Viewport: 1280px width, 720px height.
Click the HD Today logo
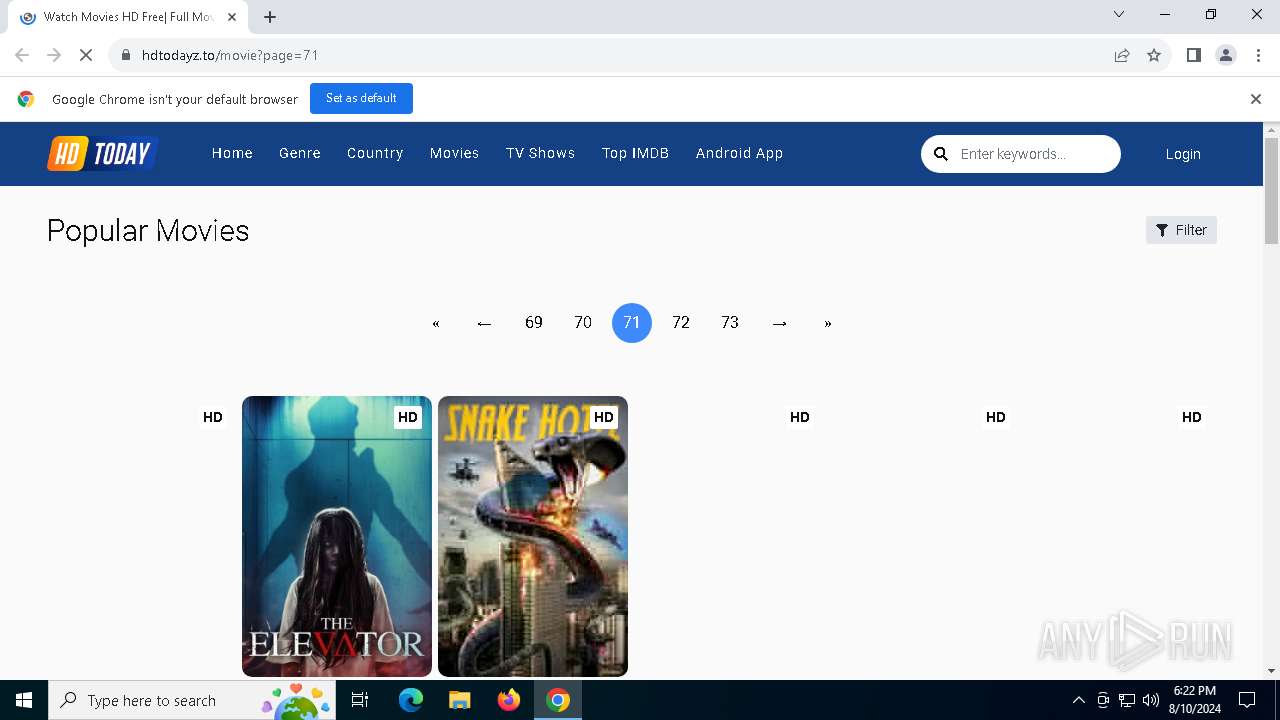102,153
